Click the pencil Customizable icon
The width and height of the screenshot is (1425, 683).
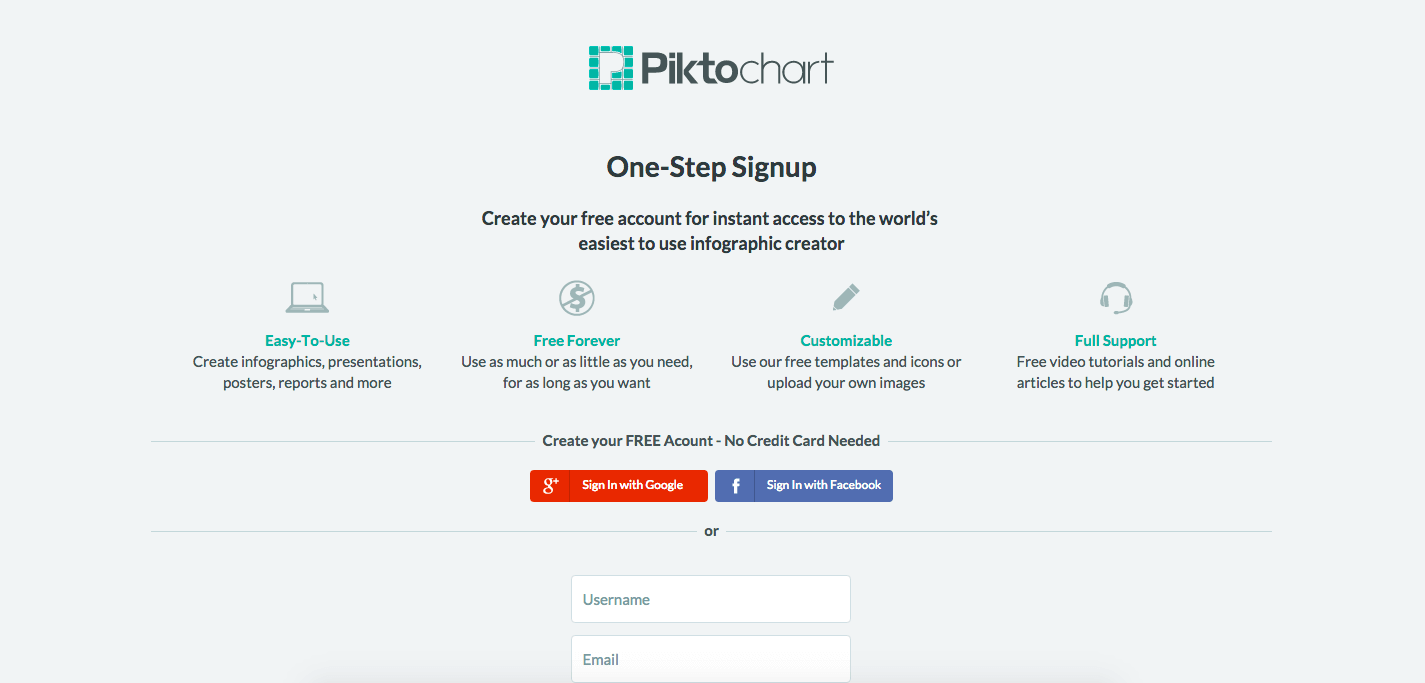tap(846, 297)
